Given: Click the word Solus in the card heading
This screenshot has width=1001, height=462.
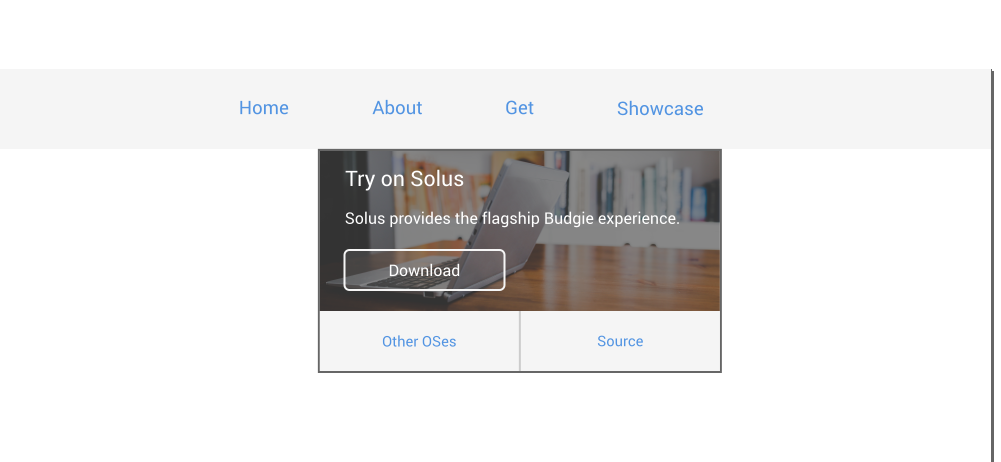Looking at the screenshot, I should [437, 179].
